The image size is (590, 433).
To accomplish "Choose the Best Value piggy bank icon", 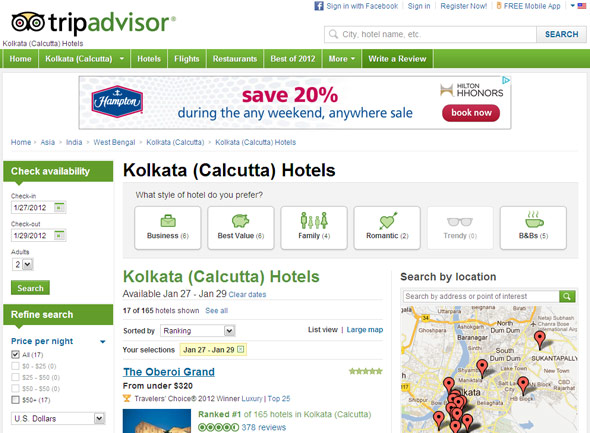I will (x=240, y=220).
